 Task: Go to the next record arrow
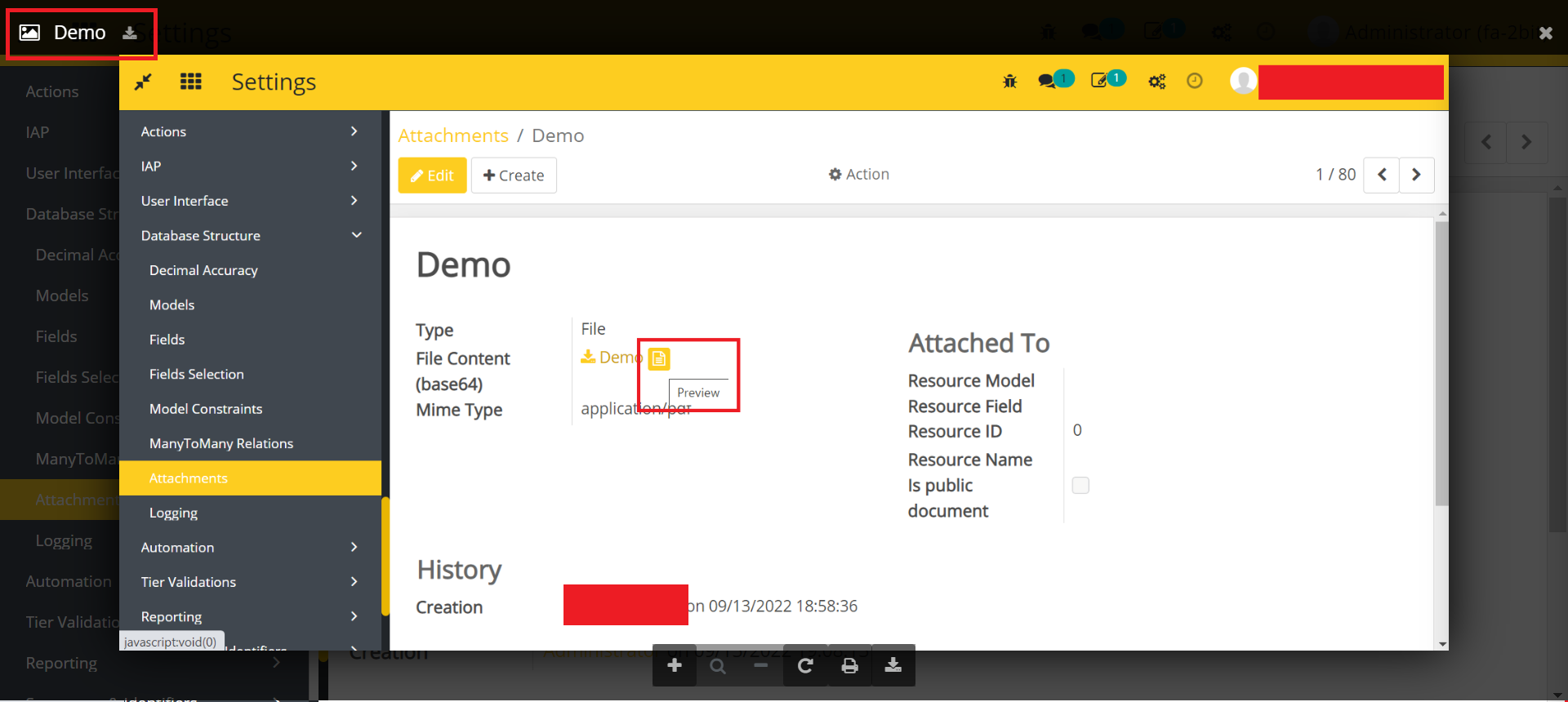1416,175
